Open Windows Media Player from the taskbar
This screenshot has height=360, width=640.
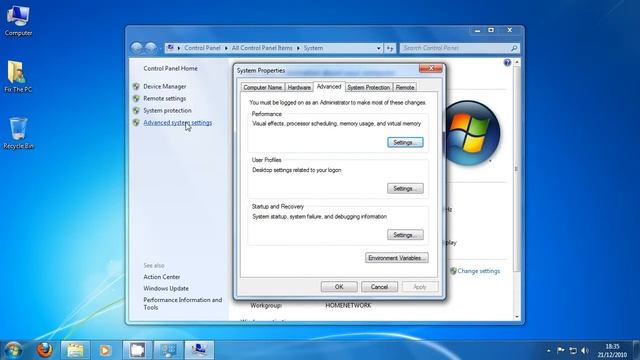click(x=105, y=350)
